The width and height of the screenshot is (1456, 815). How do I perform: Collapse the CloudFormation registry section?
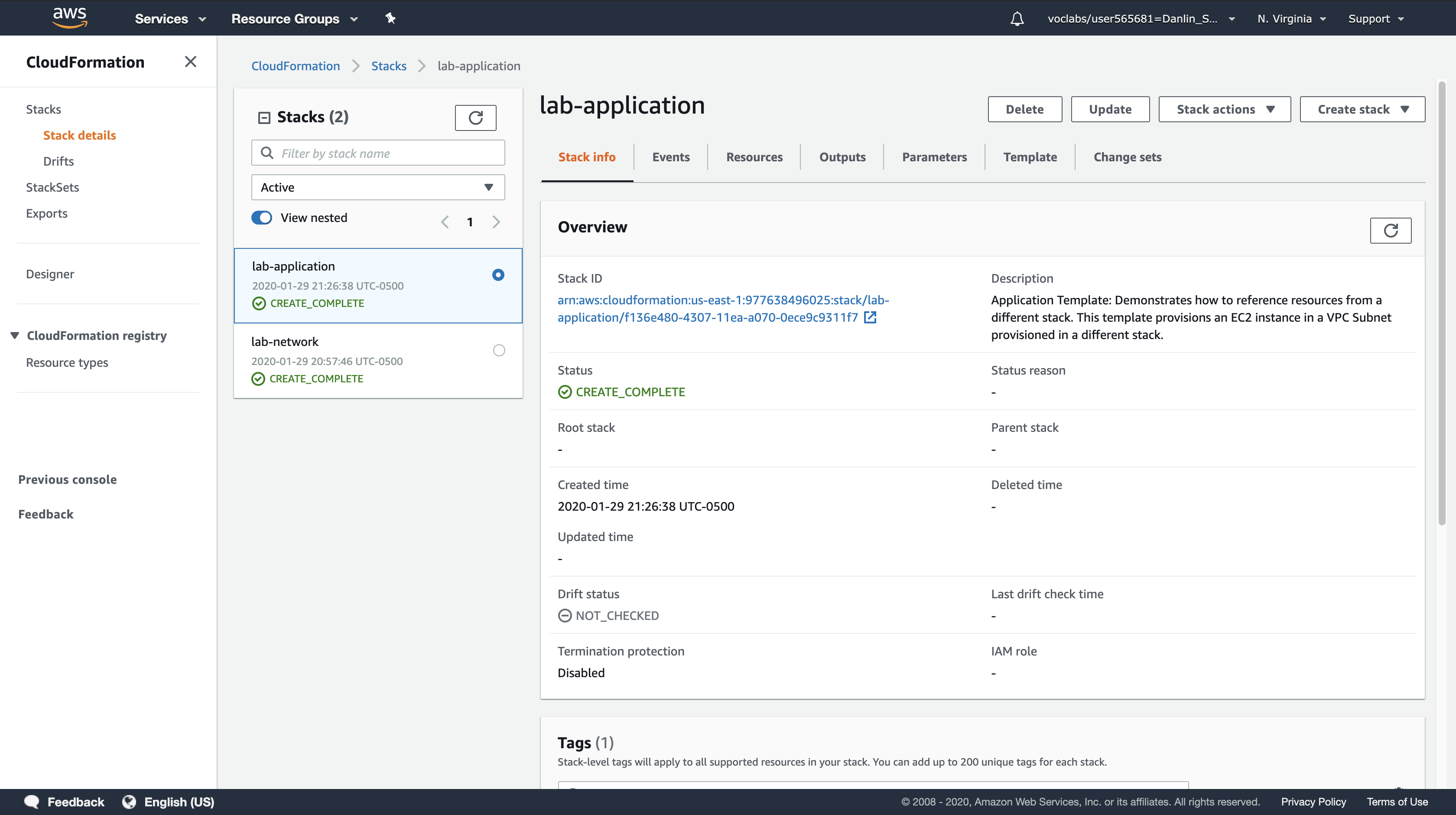click(x=15, y=336)
